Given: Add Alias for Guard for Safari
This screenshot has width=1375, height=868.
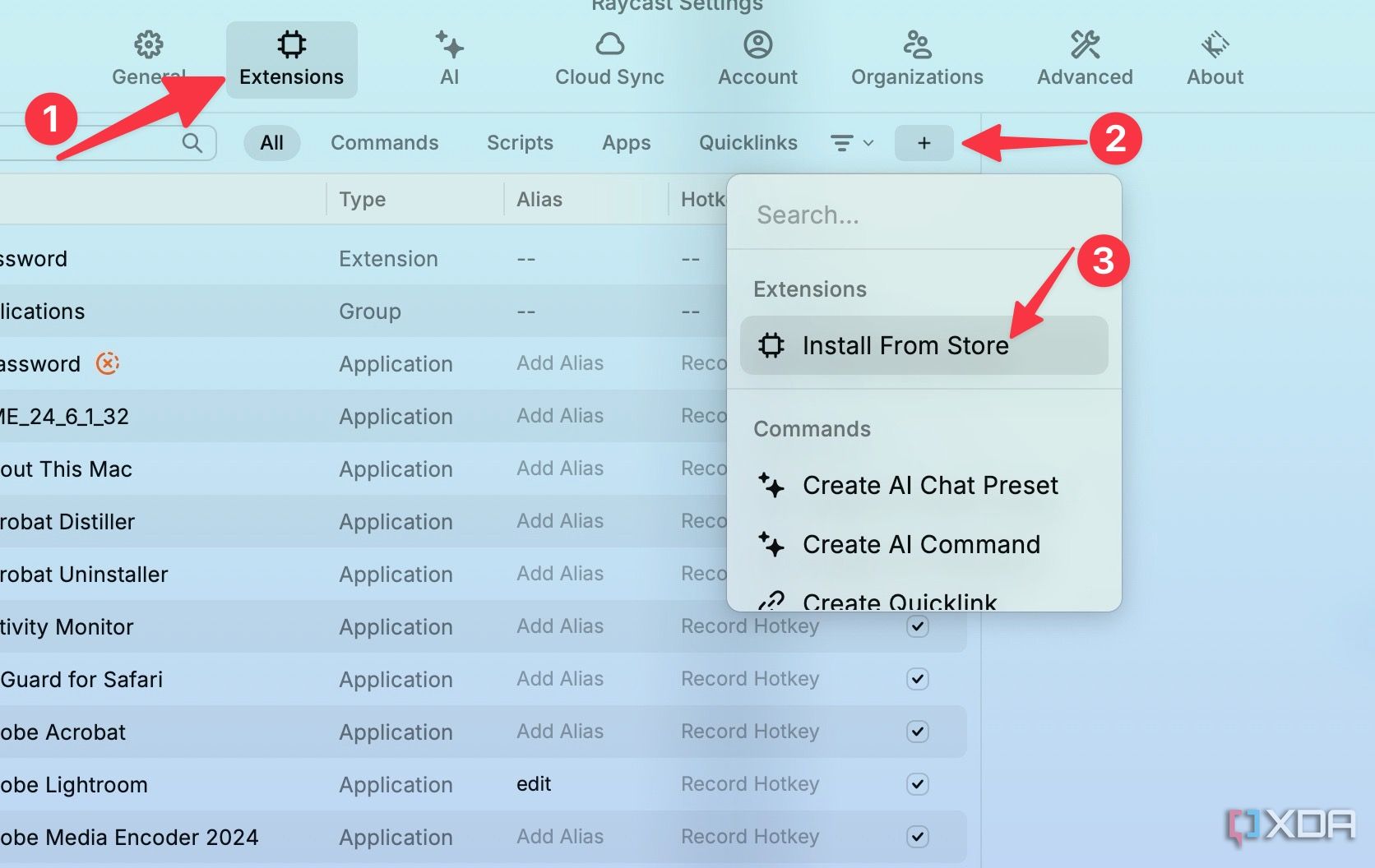Looking at the screenshot, I should (560, 679).
